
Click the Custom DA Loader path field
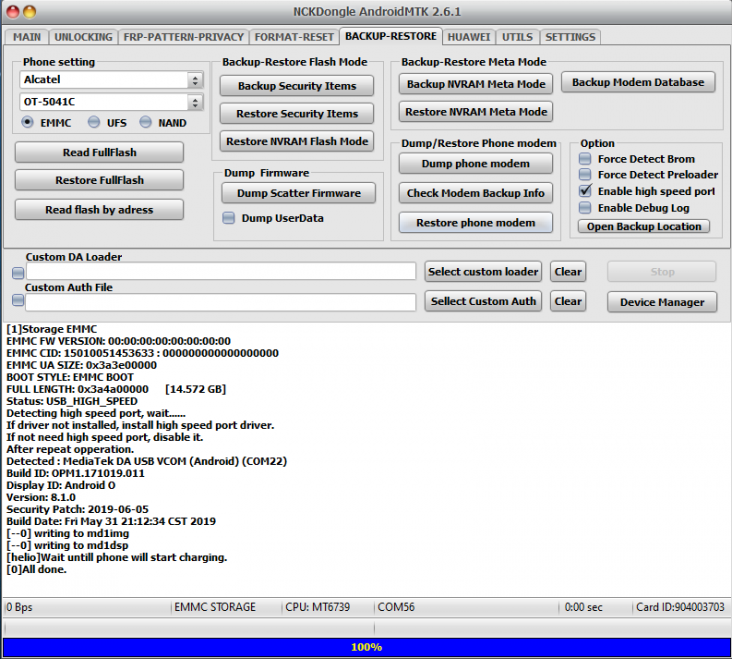click(x=221, y=271)
